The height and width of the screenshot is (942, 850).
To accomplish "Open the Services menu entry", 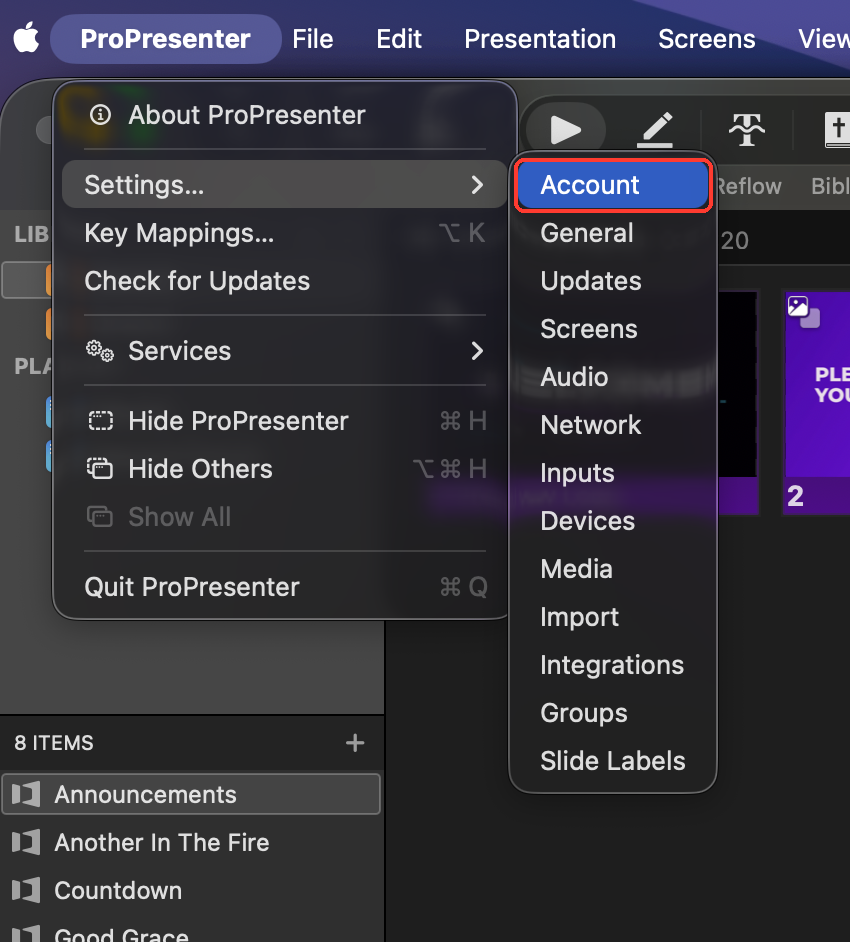I will click(x=285, y=351).
